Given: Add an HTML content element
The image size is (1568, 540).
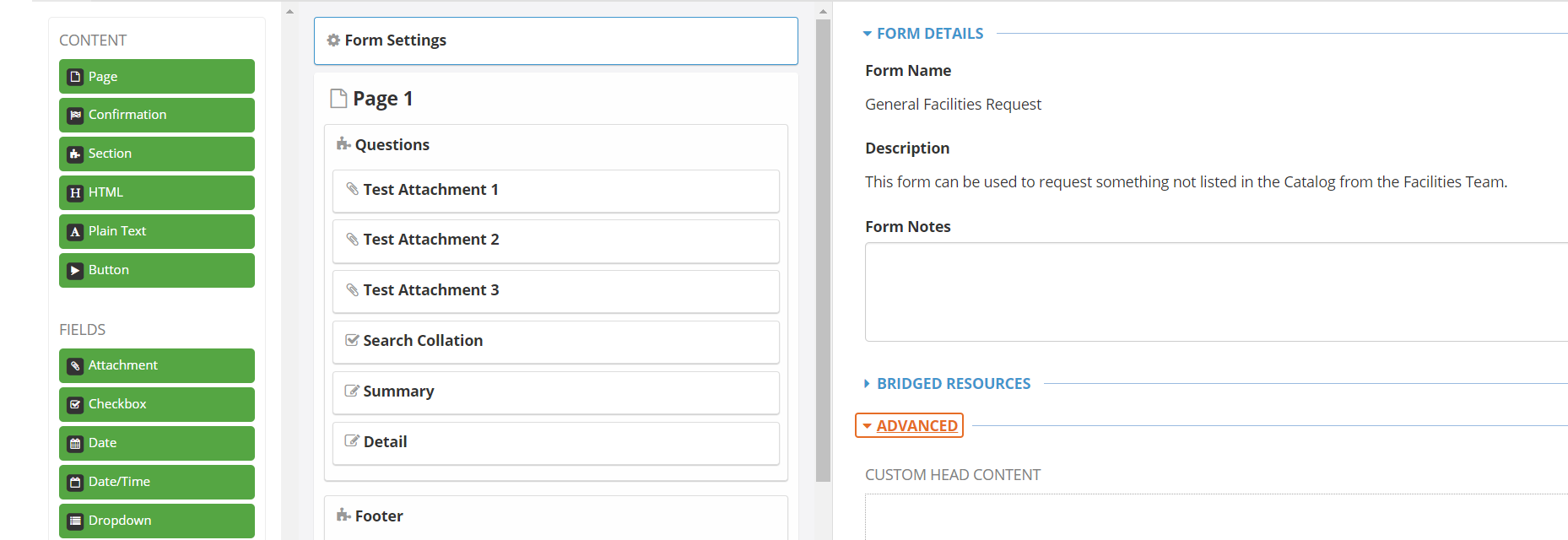Looking at the screenshot, I should point(157,193).
